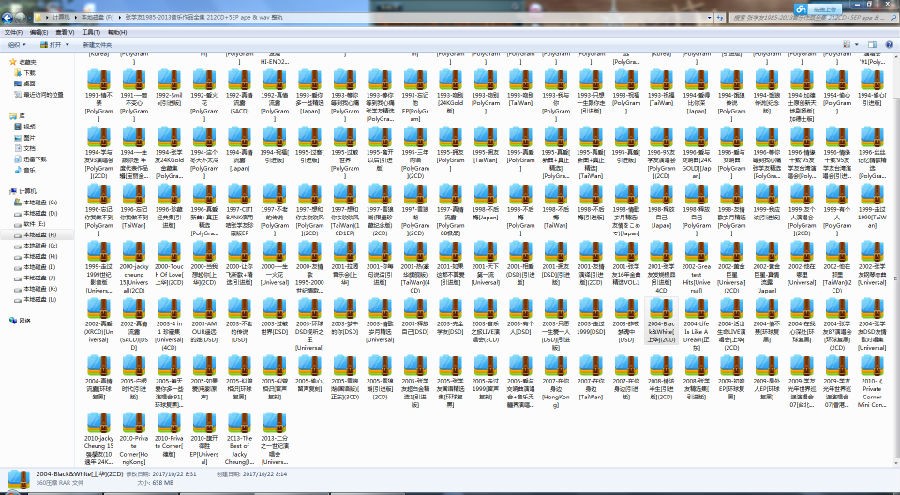Click the Back navigation arrow
900x495 pixels.
pyautogui.click(x=7, y=18)
